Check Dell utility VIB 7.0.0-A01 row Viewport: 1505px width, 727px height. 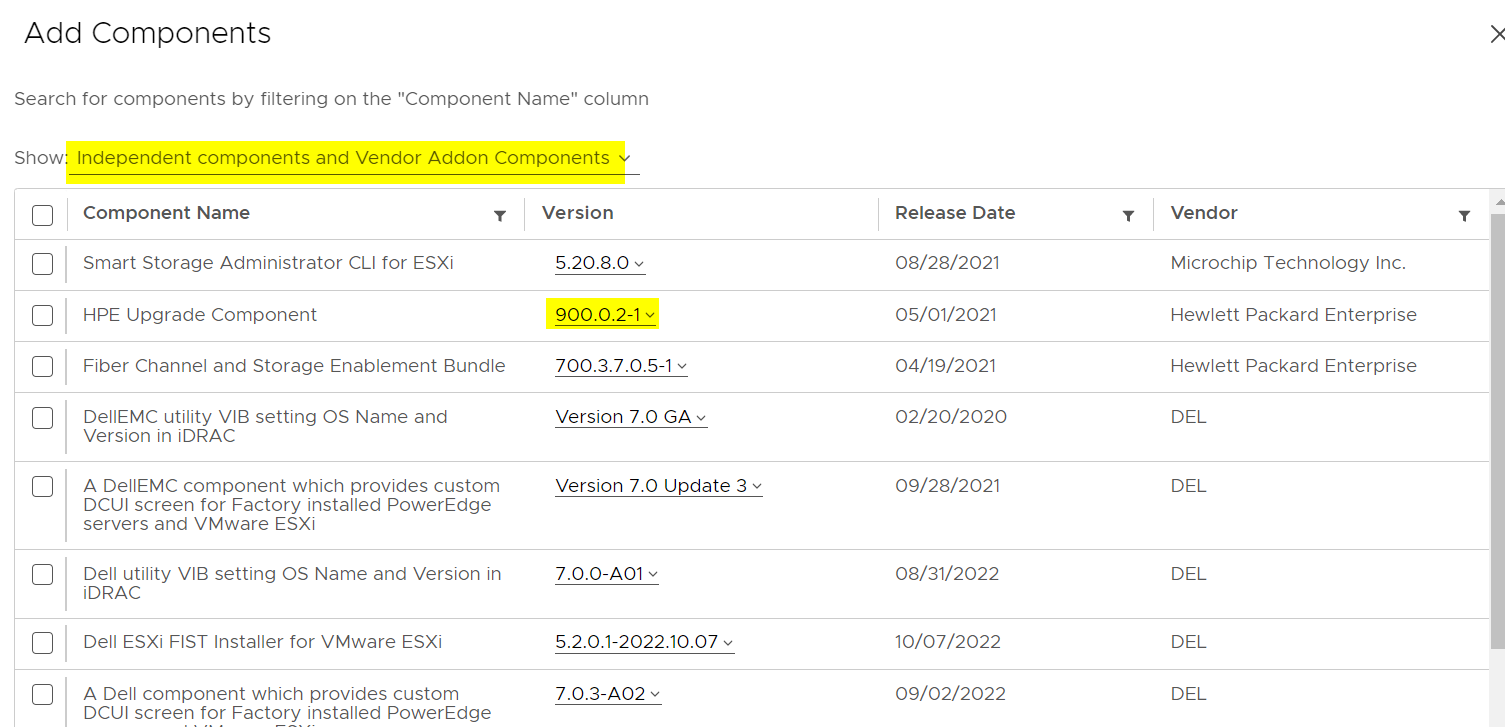(42, 574)
